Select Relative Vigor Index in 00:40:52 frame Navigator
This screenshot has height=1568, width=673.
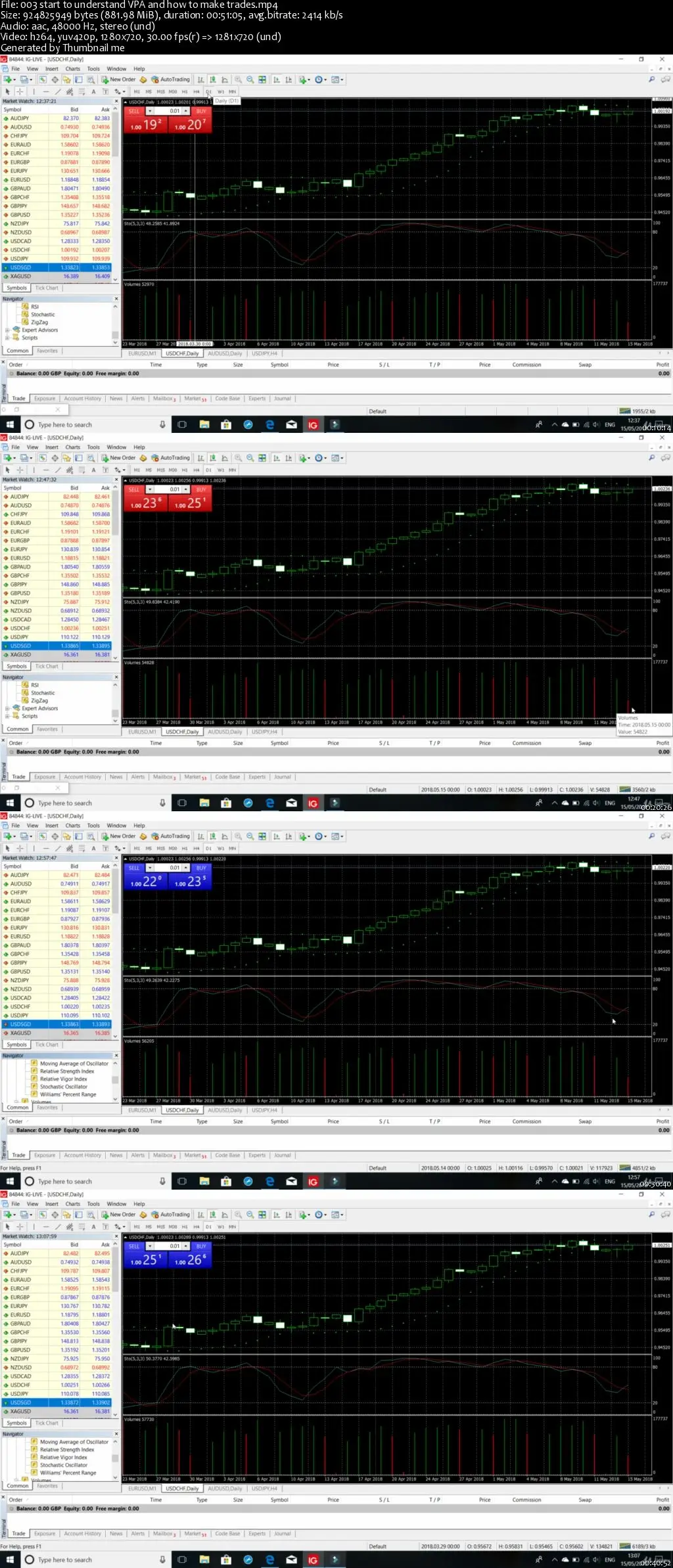pyautogui.click(x=63, y=1458)
